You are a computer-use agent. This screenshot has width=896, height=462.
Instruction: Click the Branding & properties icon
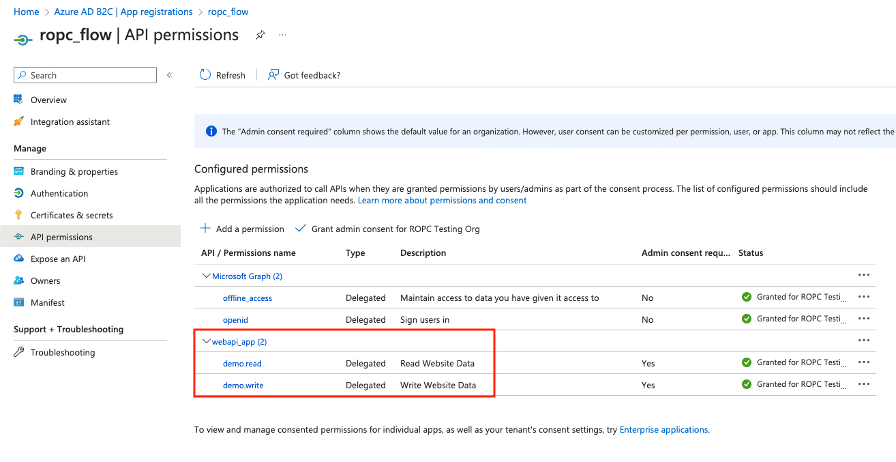point(19,171)
